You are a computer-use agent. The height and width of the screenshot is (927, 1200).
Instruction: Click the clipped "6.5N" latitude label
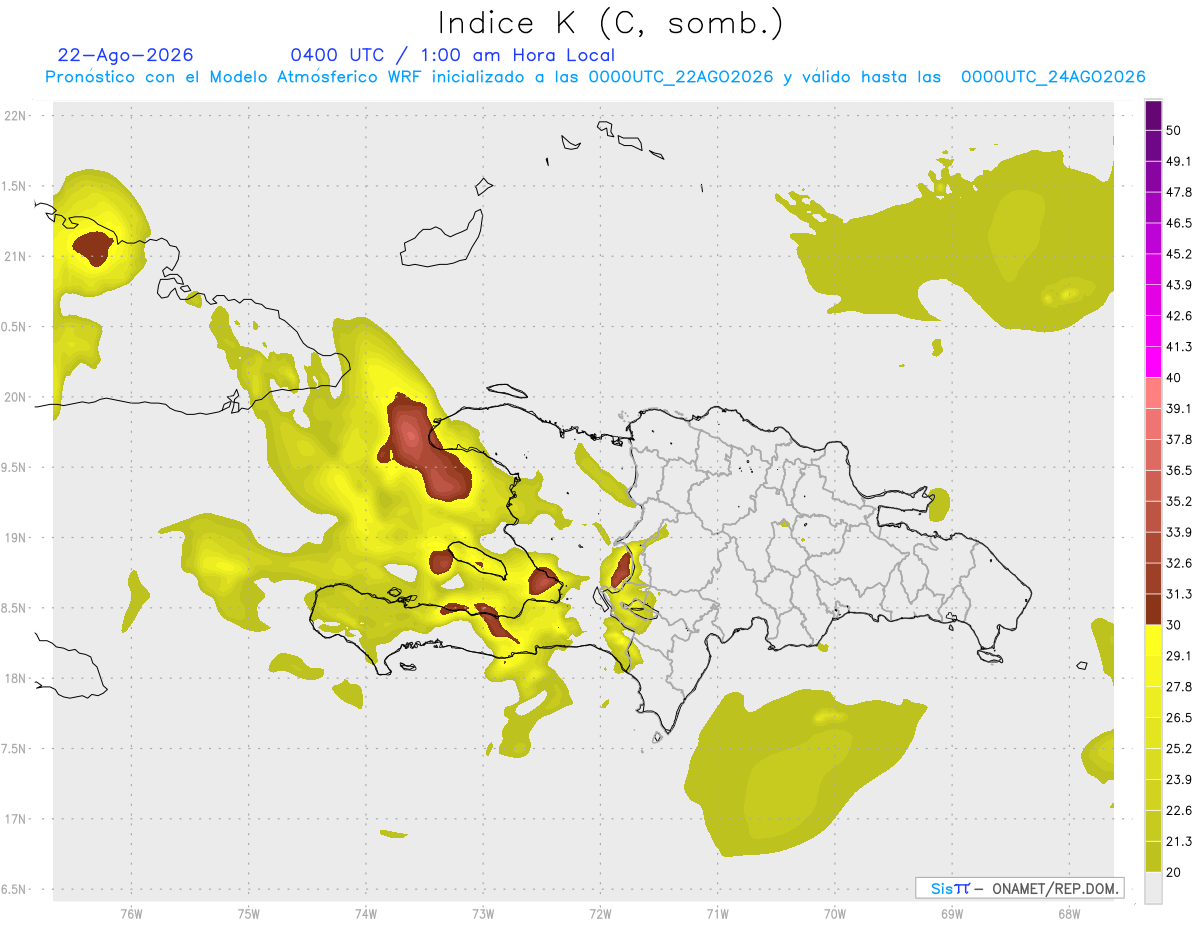tap(14, 889)
